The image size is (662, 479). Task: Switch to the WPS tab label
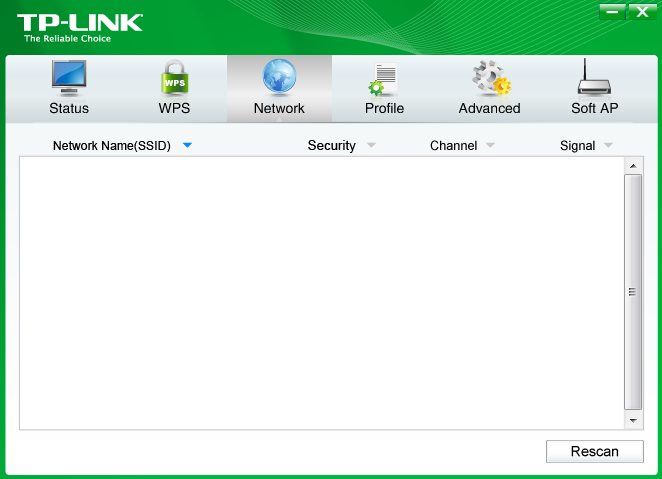click(x=174, y=108)
